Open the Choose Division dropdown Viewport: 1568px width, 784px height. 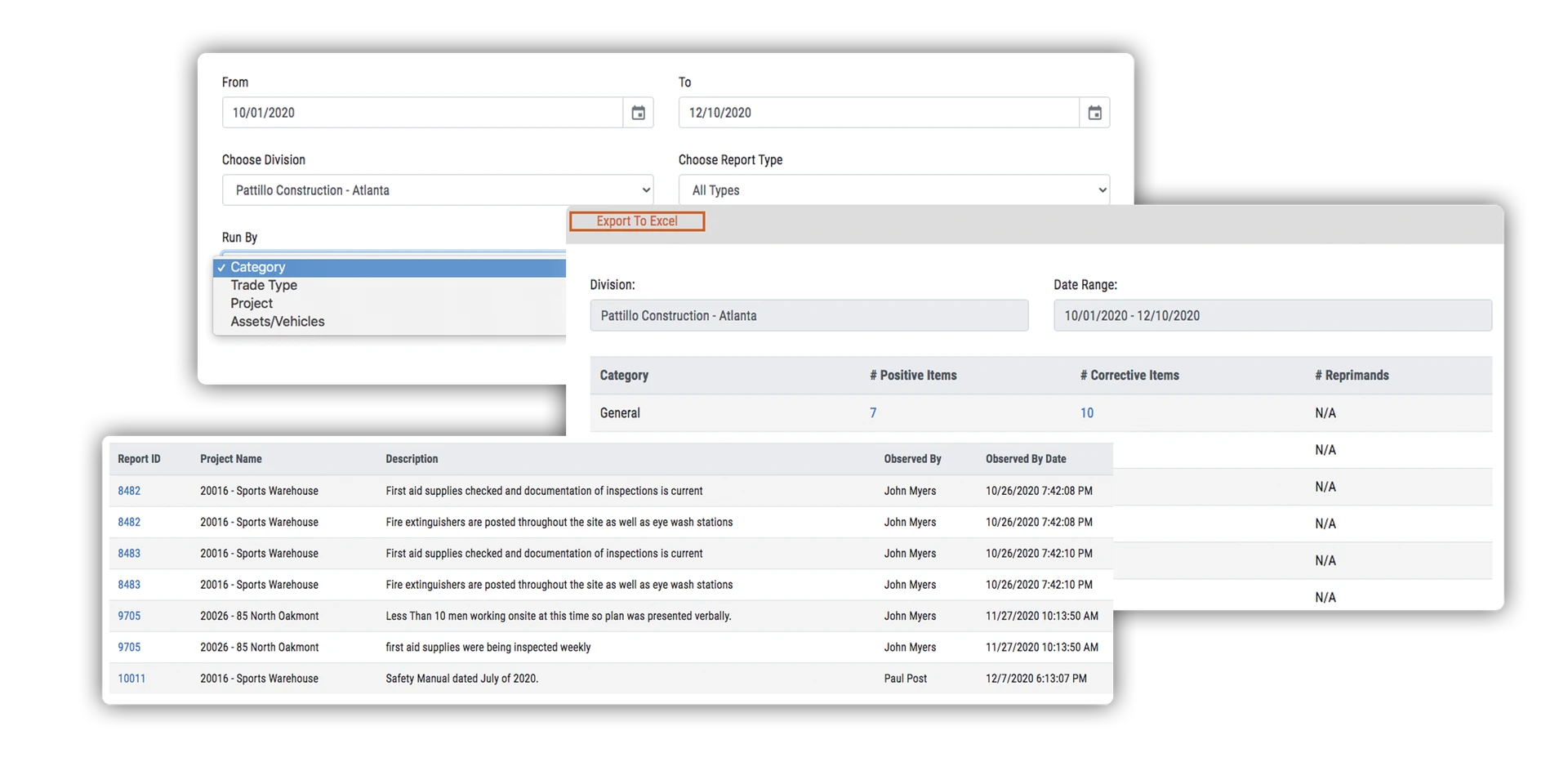click(x=438, y=190)
